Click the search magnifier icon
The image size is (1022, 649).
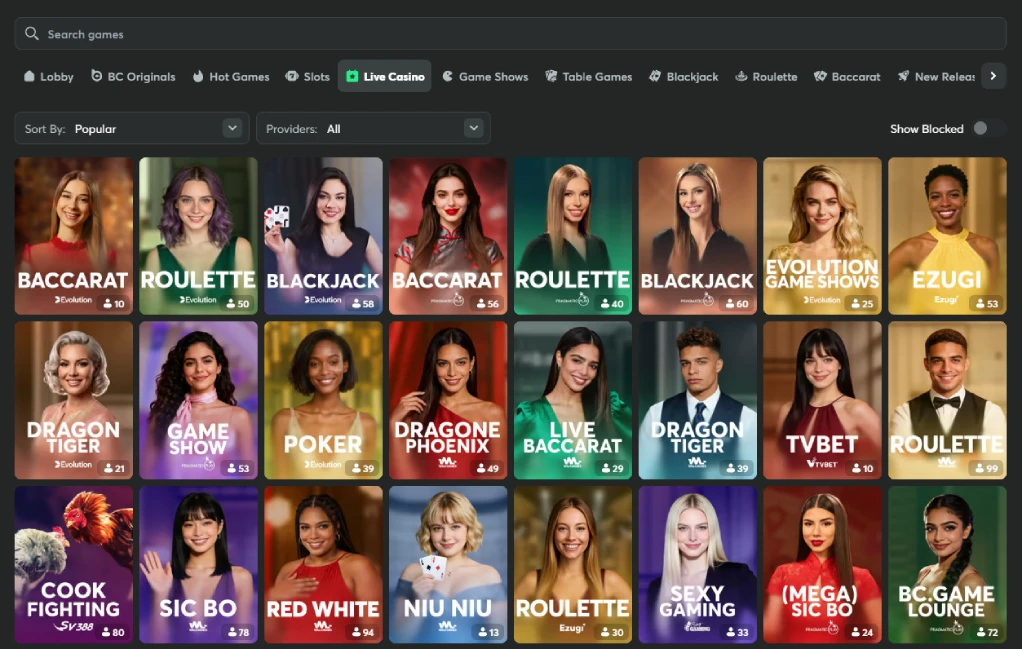coord(31,33)
